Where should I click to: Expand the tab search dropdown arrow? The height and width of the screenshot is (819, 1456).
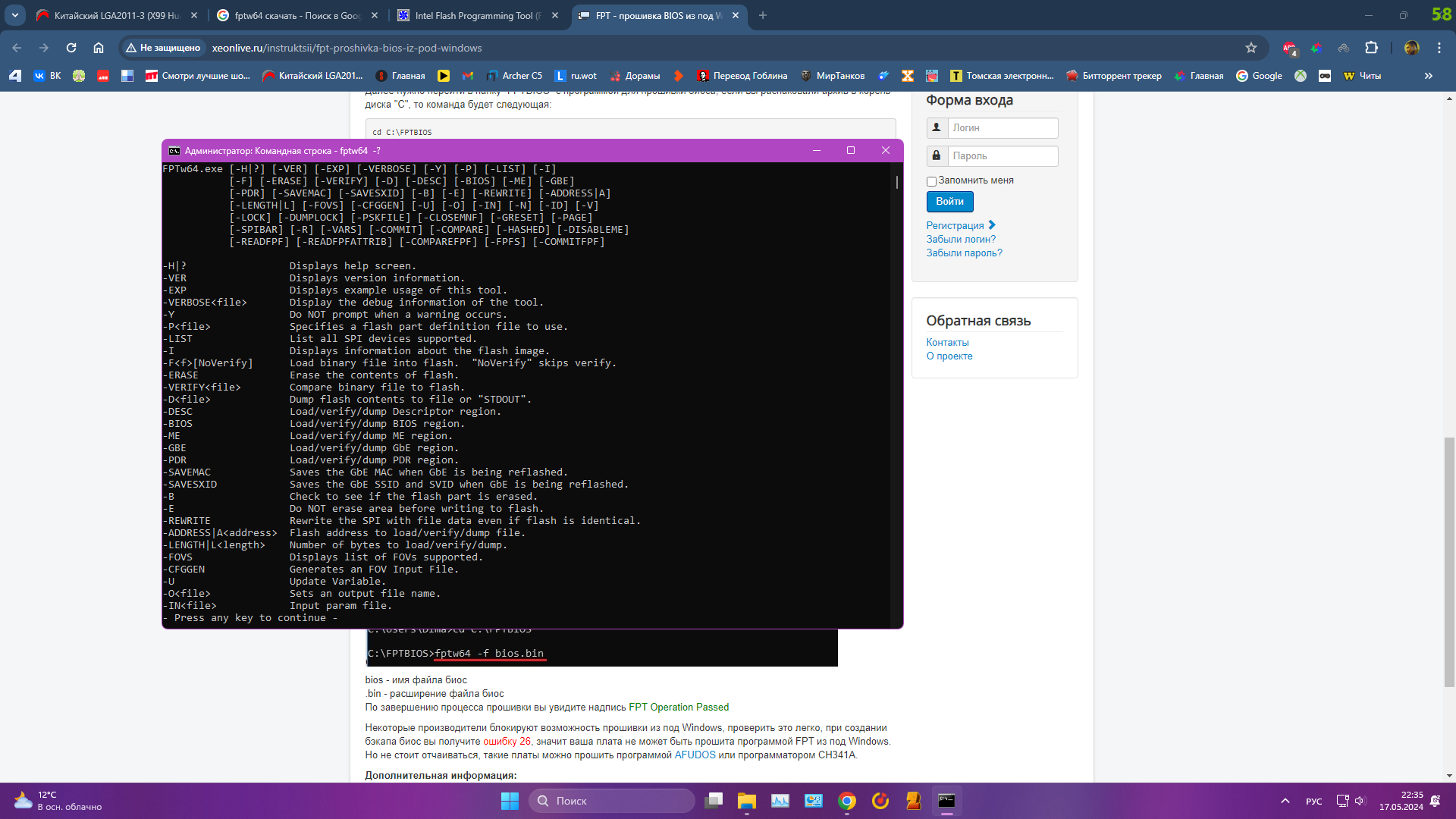click(x=15, y=15)
